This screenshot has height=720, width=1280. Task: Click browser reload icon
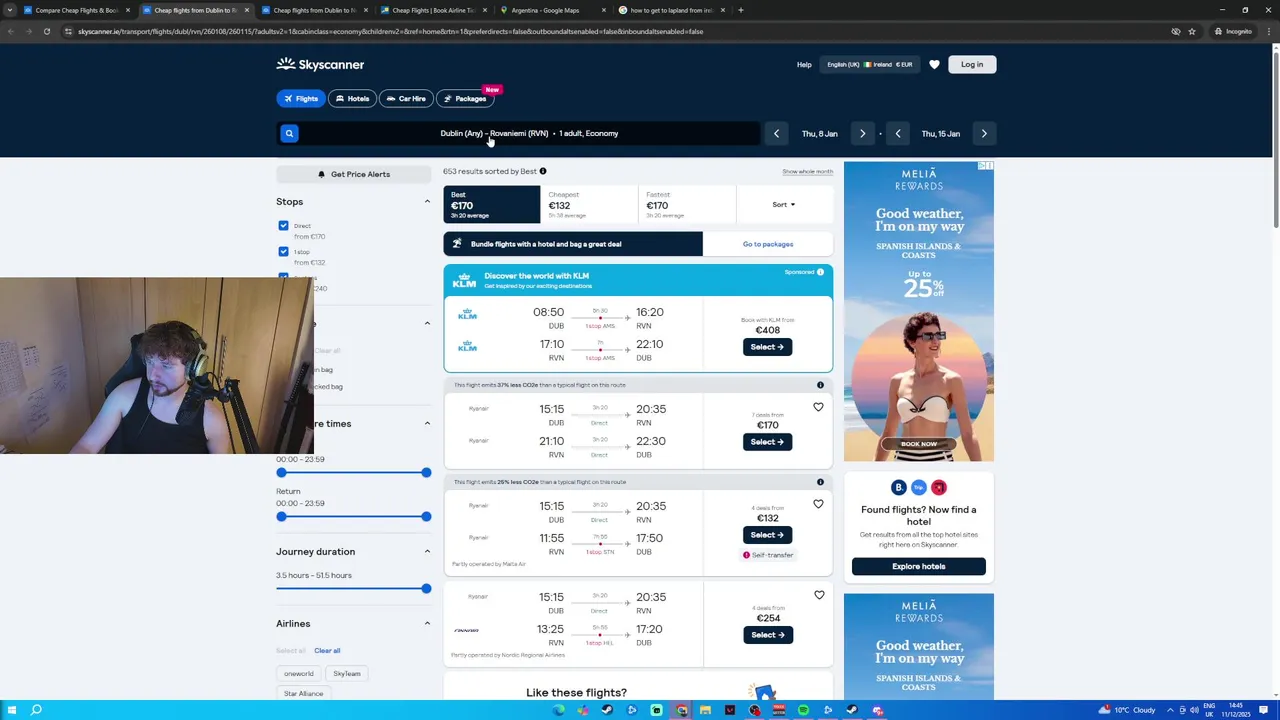[x=46, y=31]
